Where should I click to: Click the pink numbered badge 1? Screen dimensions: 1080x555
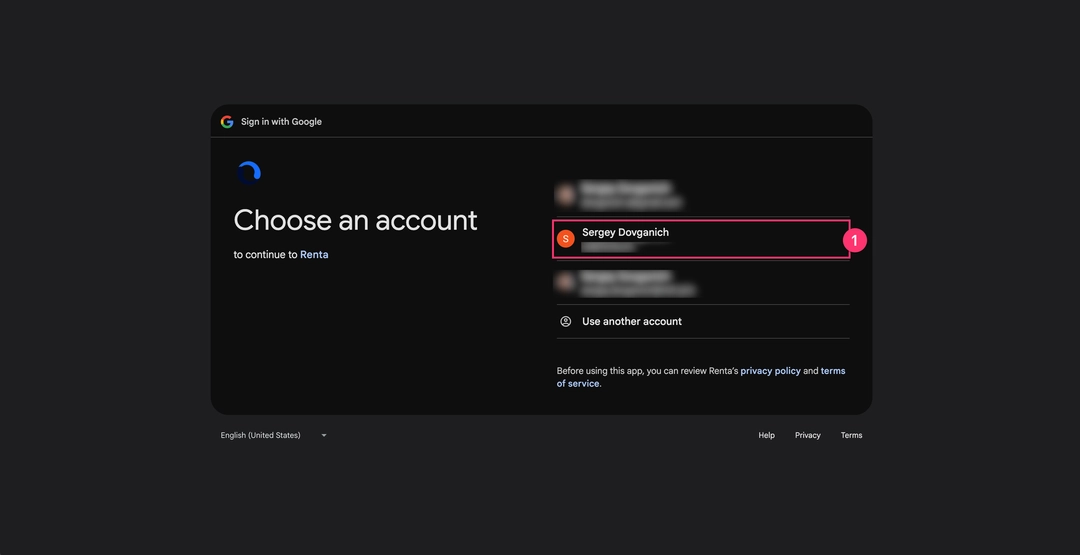click(854, 241)
